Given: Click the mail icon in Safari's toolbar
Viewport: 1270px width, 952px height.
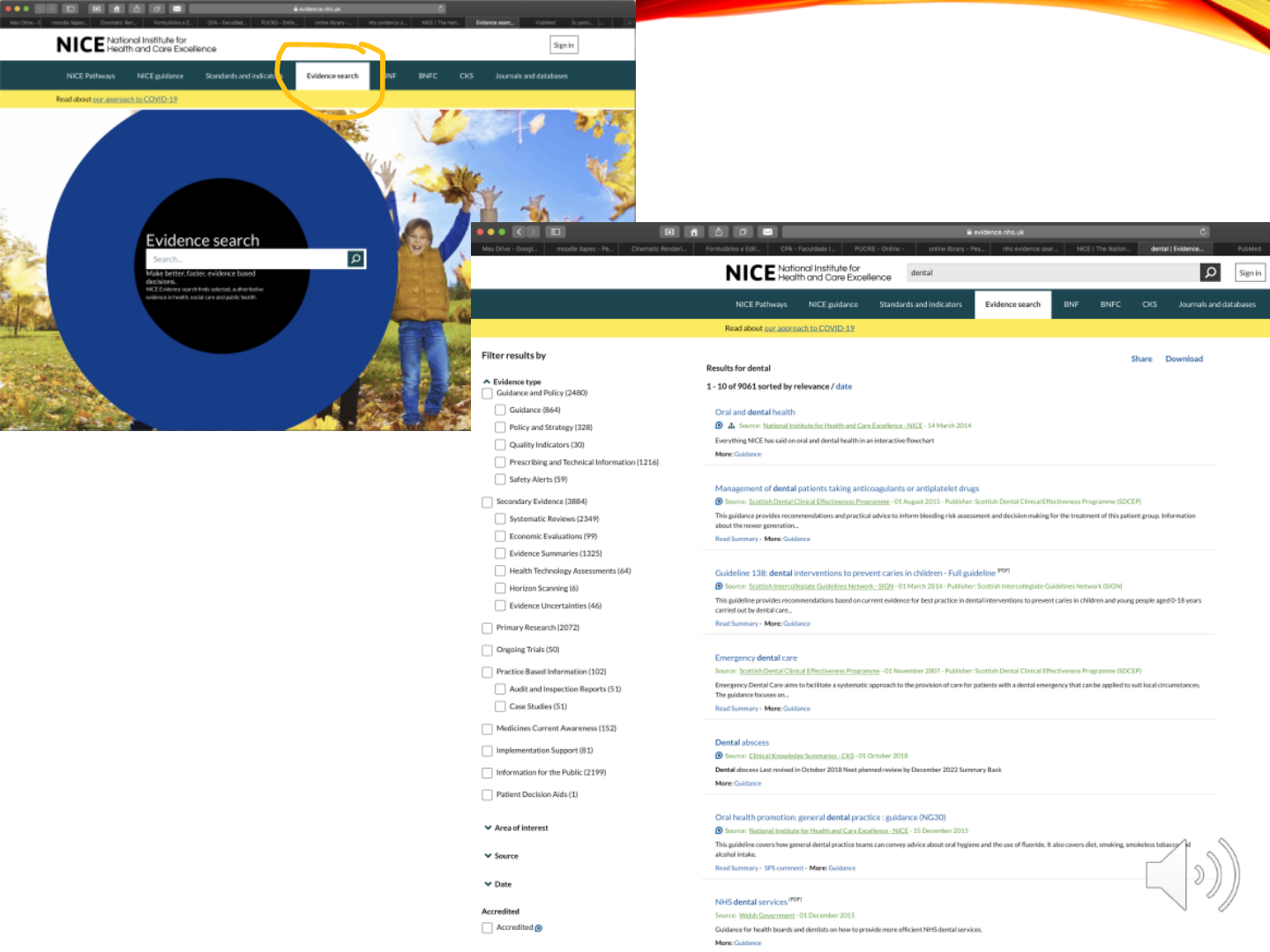Looking at the screenshot, I should 767,232.
